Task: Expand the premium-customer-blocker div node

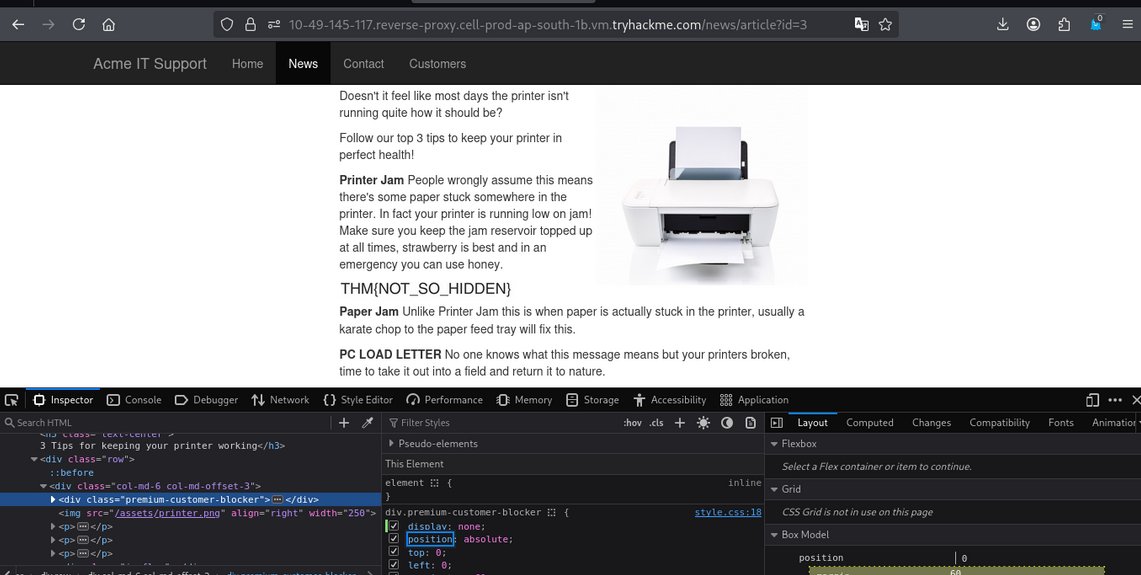Action: pyautogui.click(x=53, y=499)
